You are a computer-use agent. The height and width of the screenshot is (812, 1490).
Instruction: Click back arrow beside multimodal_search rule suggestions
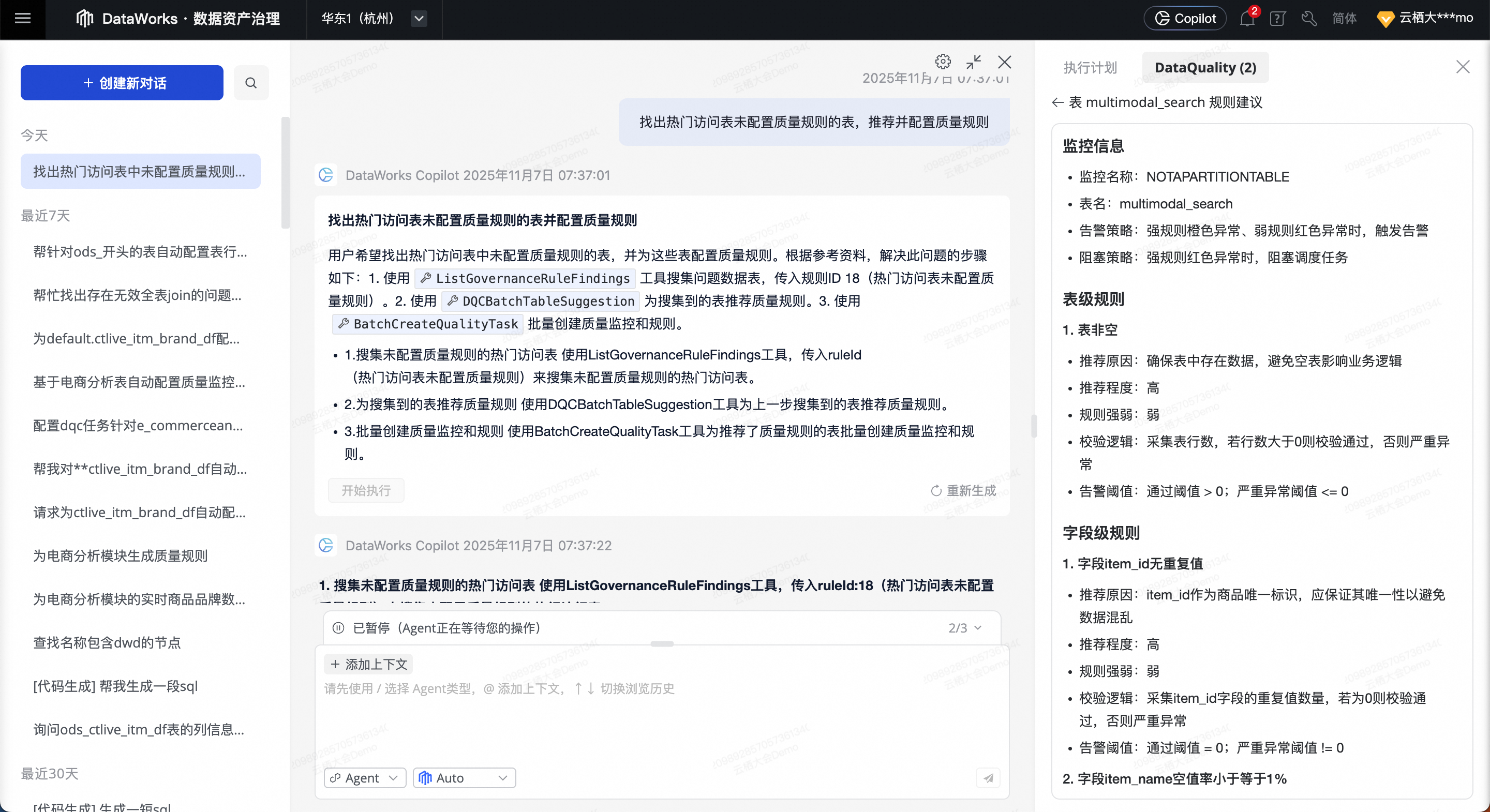(x=1057, y=102)
